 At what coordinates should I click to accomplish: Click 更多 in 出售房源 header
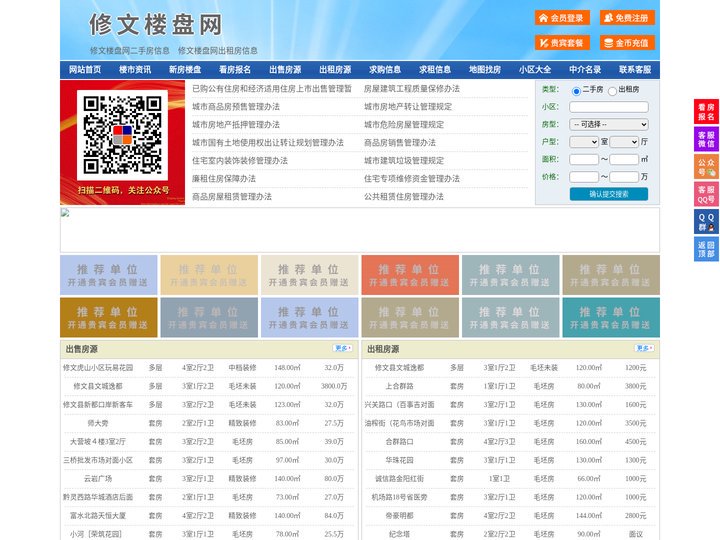343,348
